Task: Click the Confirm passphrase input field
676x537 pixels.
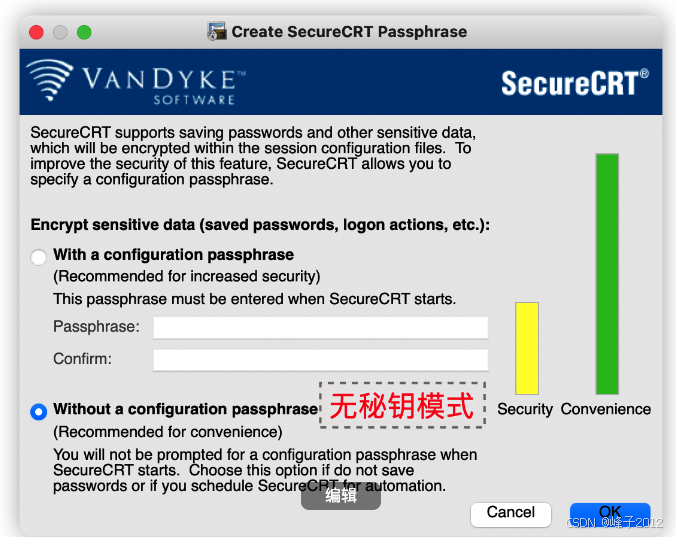Action: coord(321,360)
